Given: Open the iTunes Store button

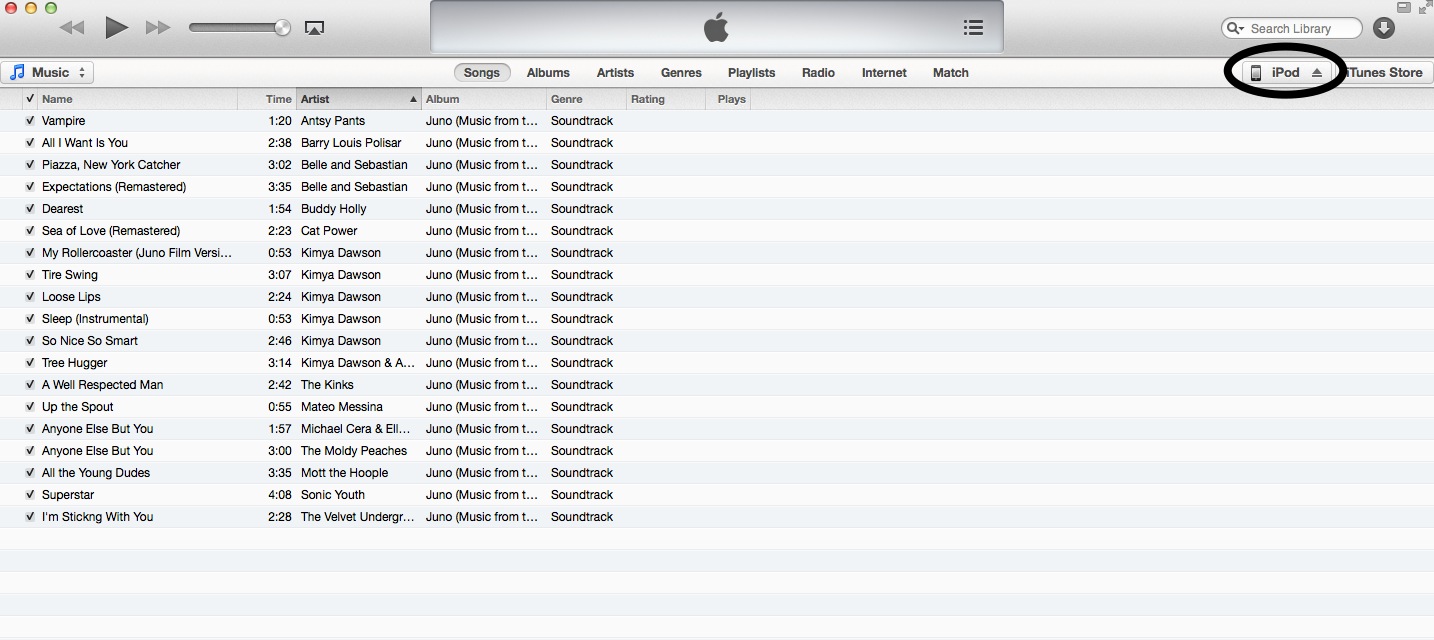Looking at the screenshot, I should coord(1388,73).
